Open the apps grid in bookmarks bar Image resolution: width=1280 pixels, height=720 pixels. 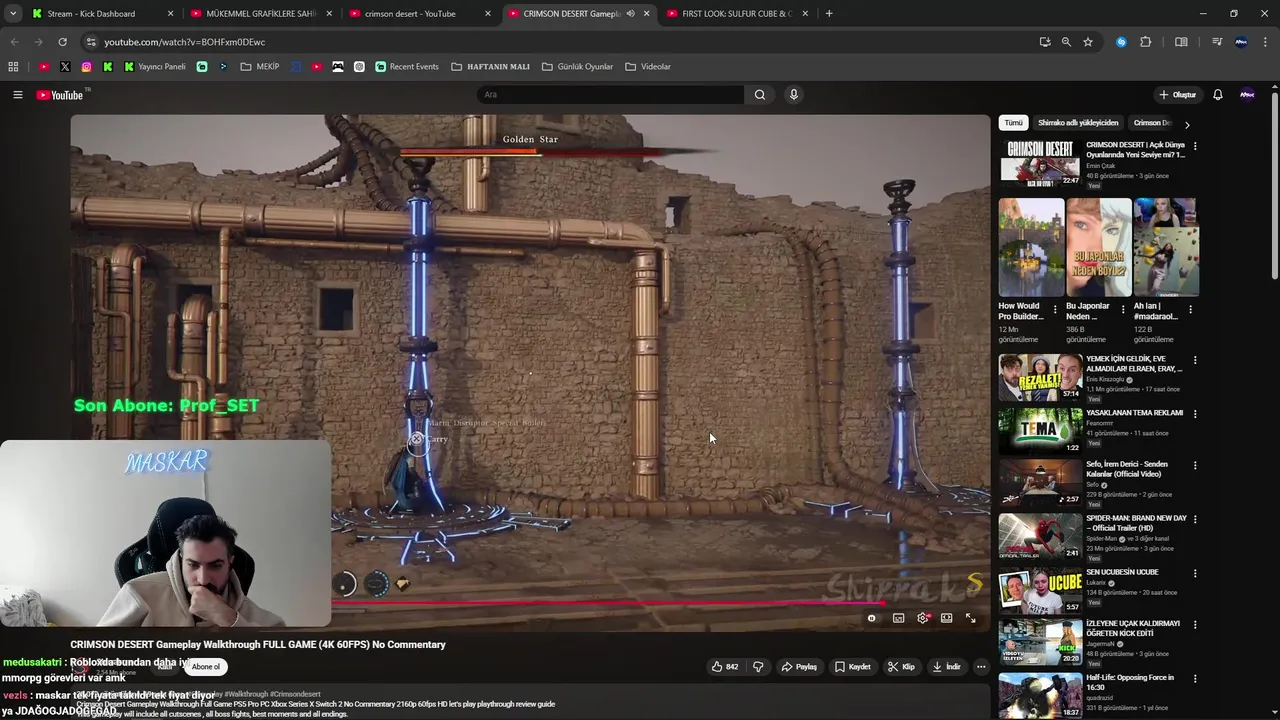[x=13, y=67]
